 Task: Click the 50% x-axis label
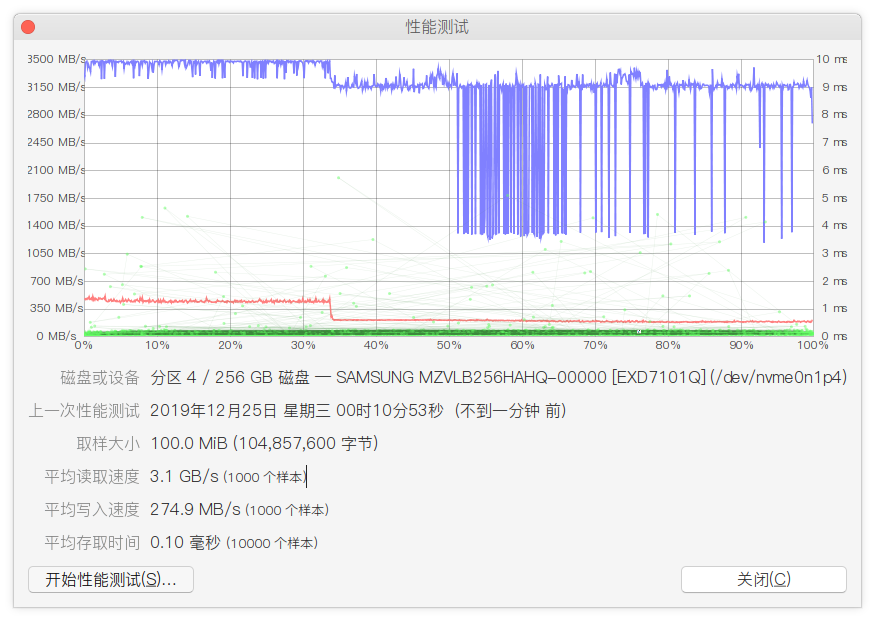point(449,345)
